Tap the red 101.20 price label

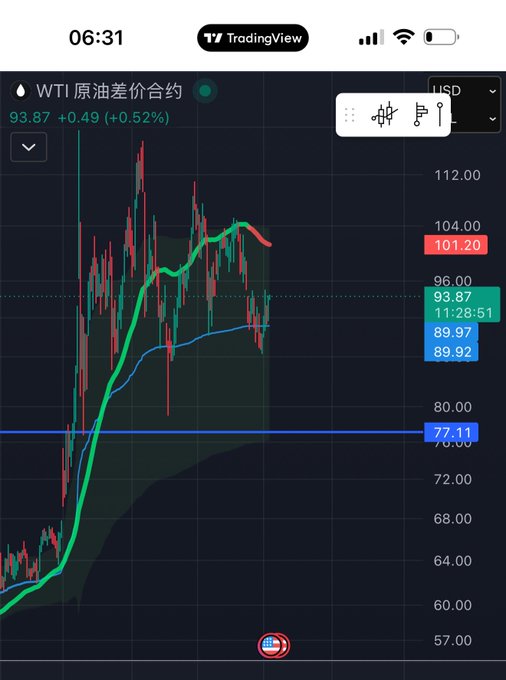pyautogui.click(x=456, y=245)
